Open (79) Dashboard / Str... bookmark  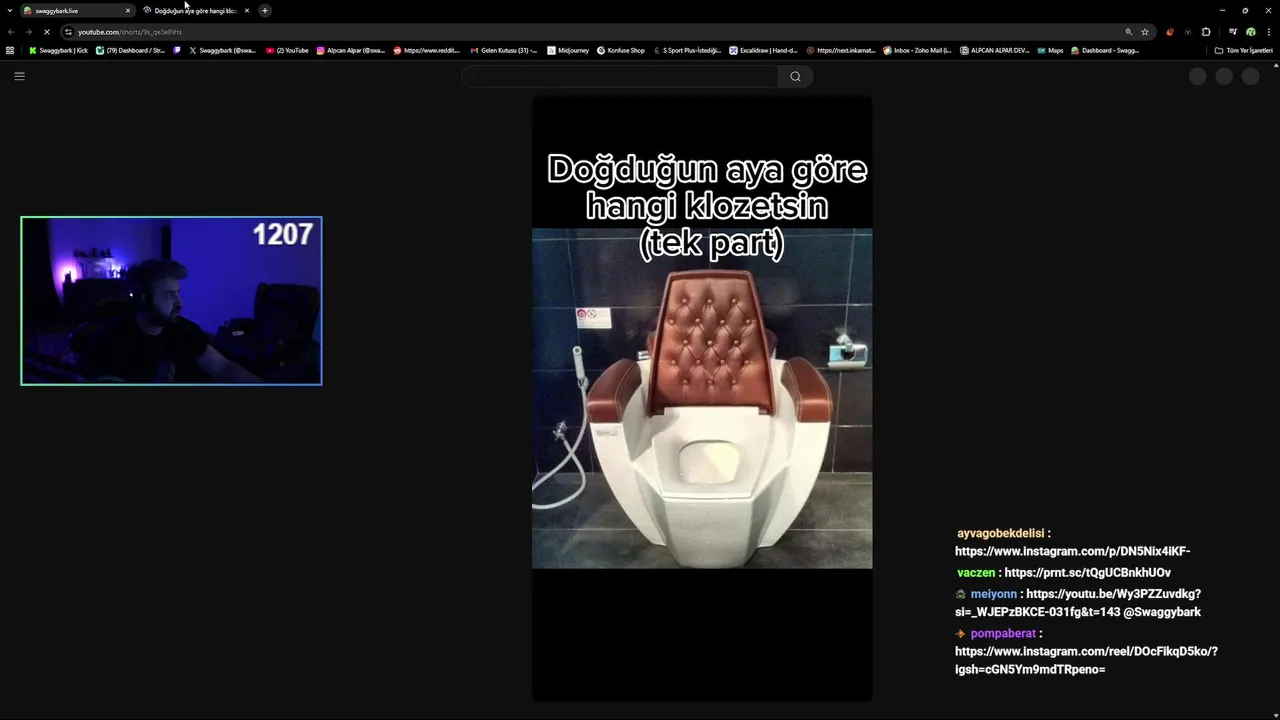coord(130,50)
